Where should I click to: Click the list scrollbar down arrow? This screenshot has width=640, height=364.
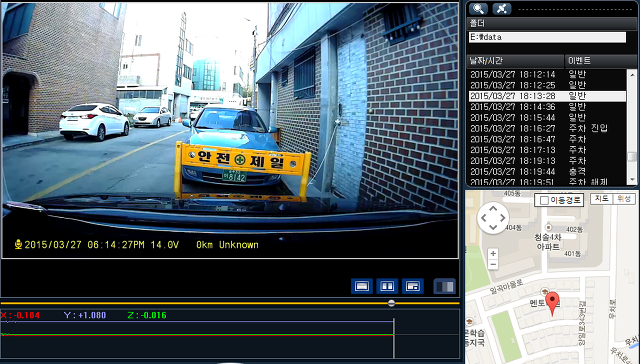632,180
